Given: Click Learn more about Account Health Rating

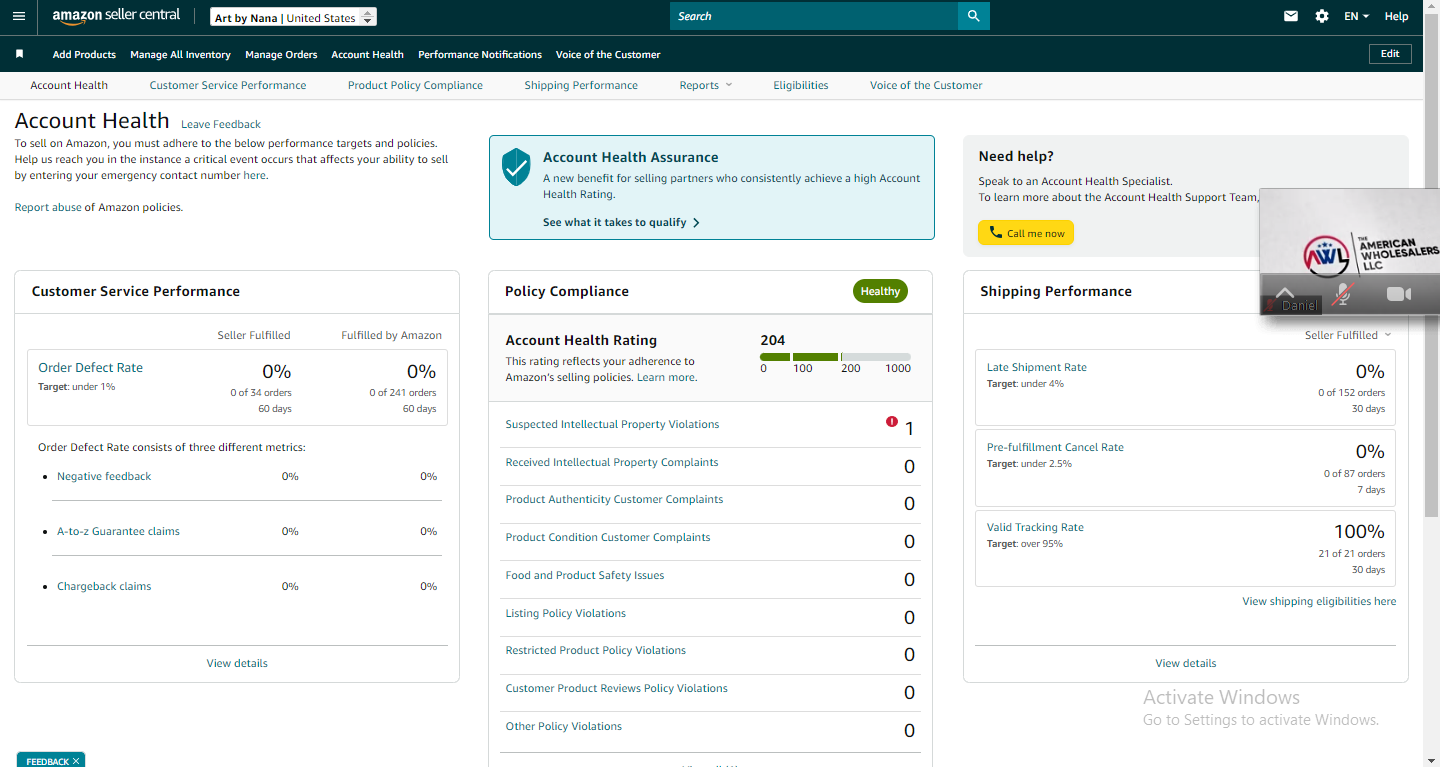Looking at the screenshot, I should 666,377.
